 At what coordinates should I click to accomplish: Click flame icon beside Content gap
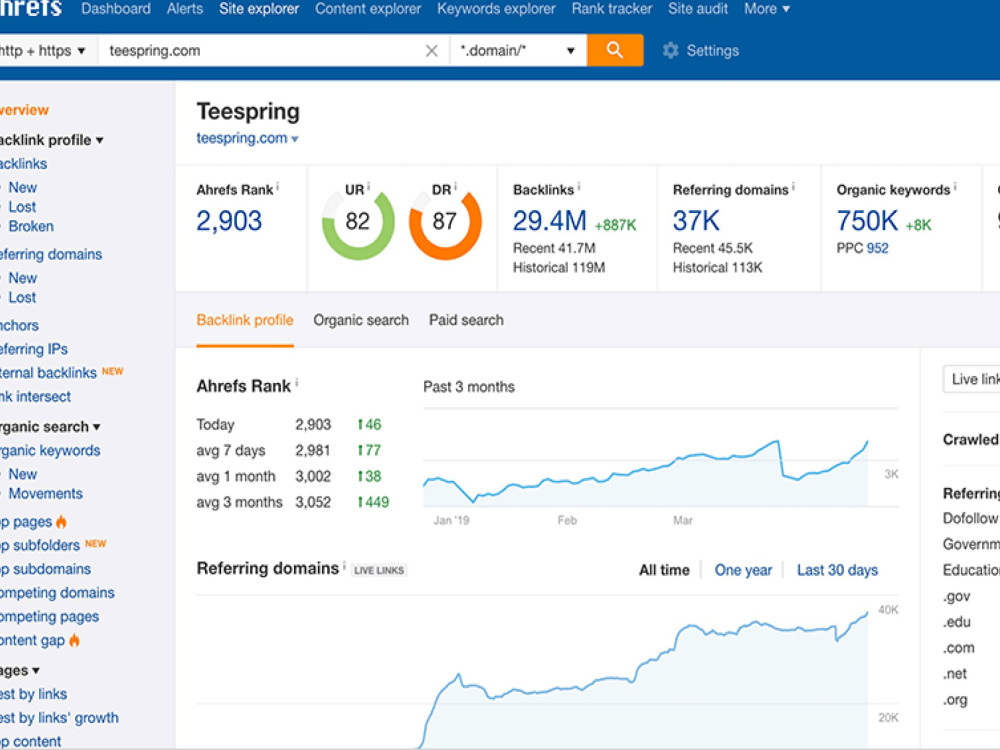(75, 640)
